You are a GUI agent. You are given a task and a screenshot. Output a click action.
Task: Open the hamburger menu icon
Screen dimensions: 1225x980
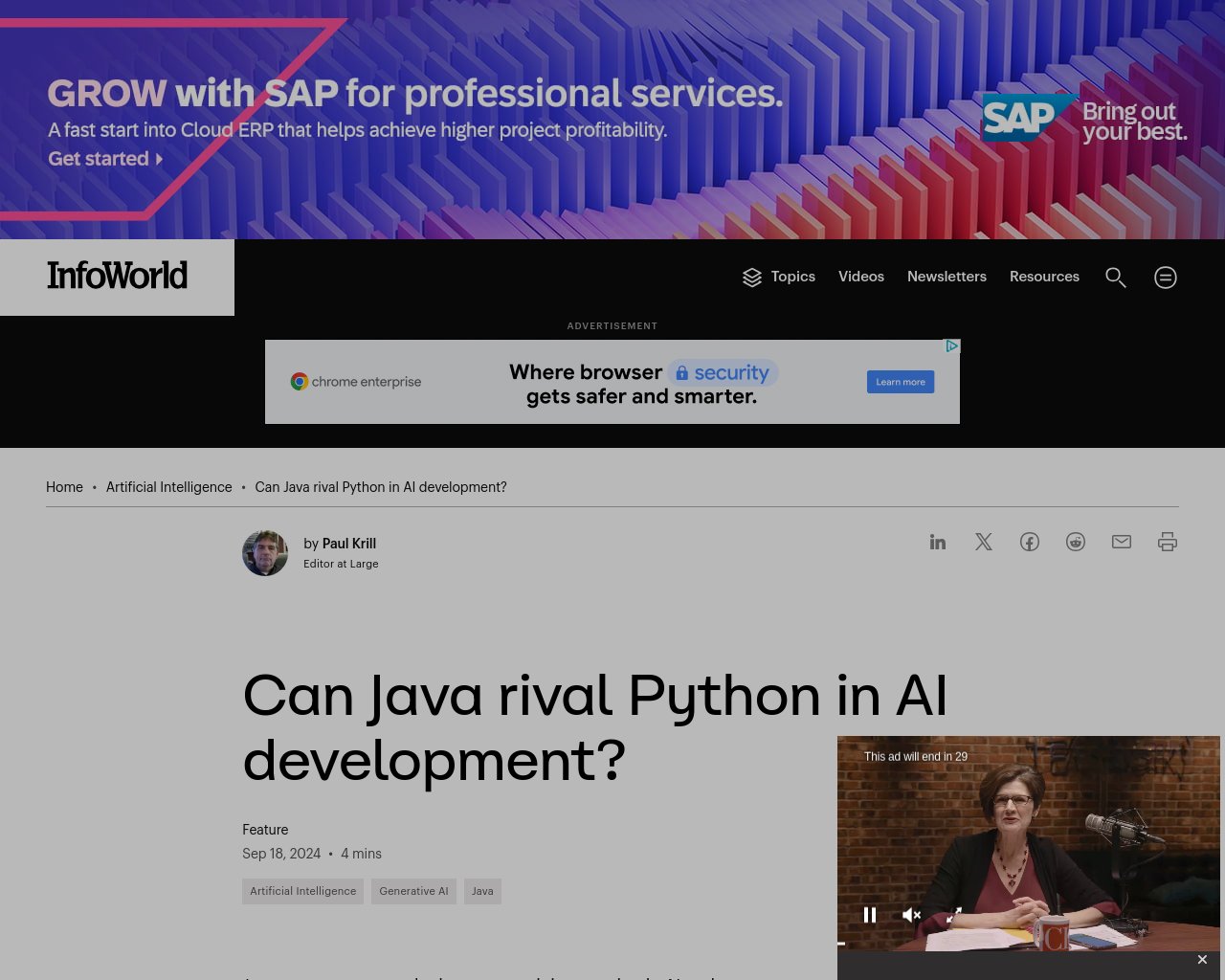tap(1166, 278)
